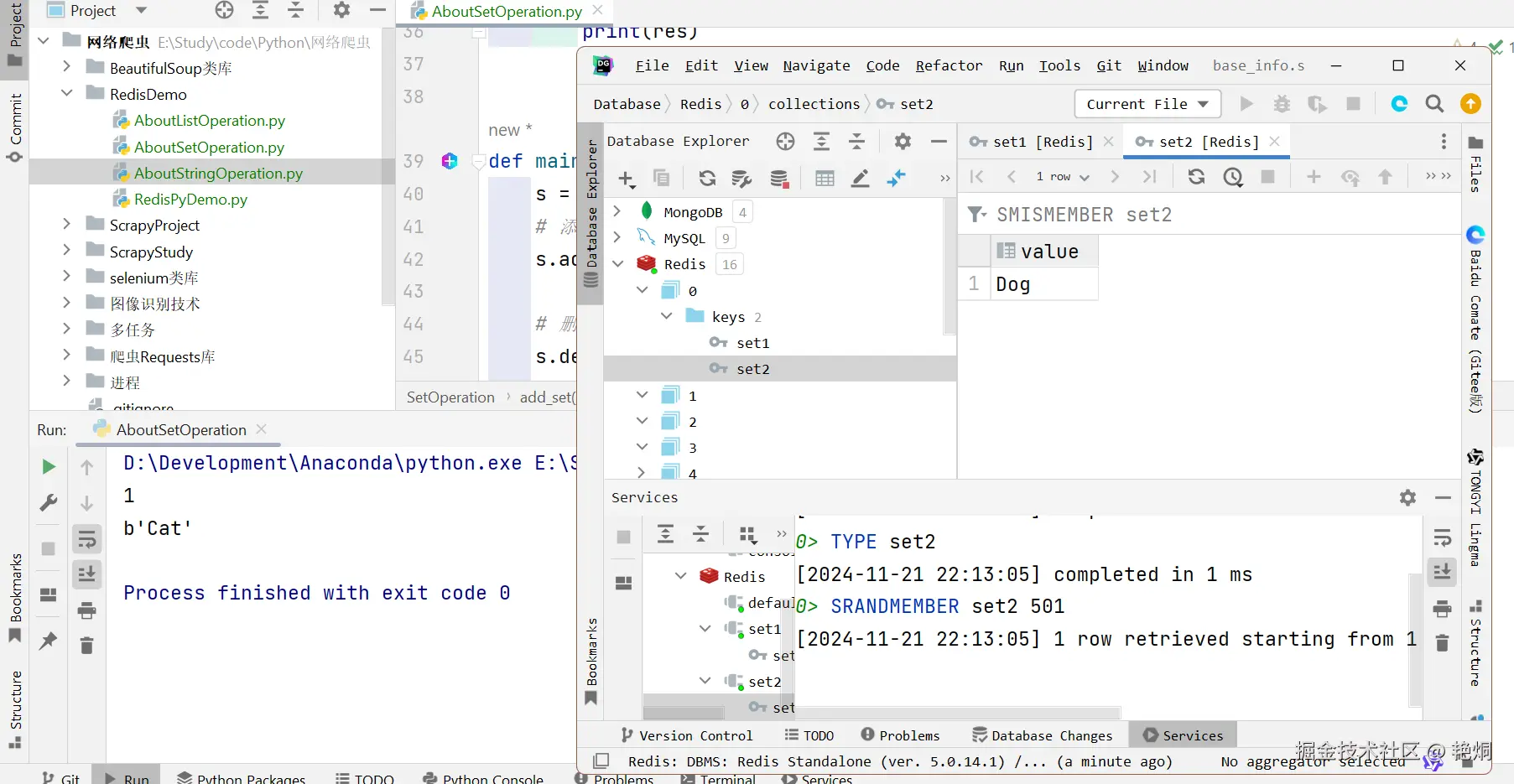Clear the Run console with the trash icon

(x=86, y=645)
